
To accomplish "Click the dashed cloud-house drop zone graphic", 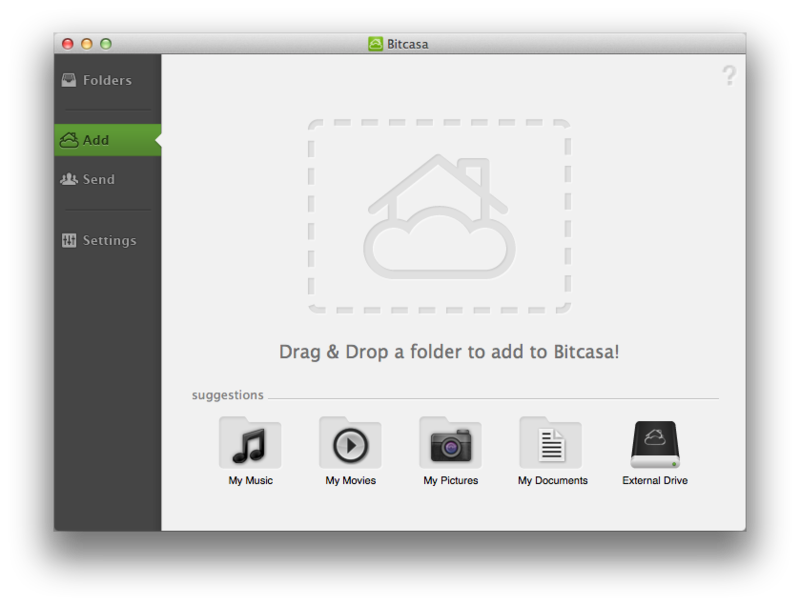I will coord(440,213).
